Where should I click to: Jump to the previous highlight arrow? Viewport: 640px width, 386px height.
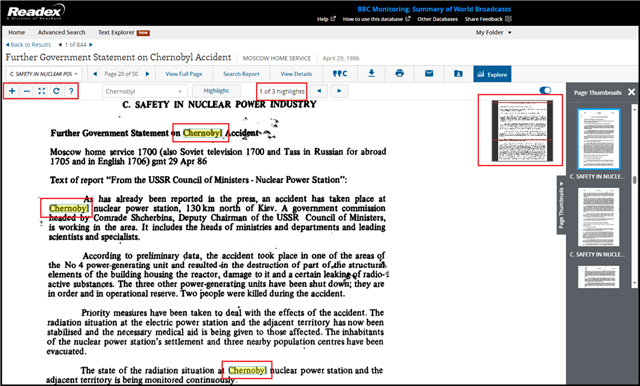(319, 91)
